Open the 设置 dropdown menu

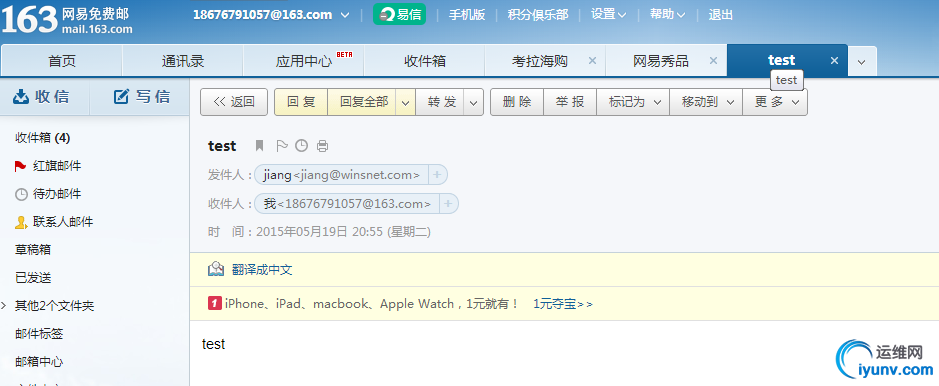[x=608, y=14]
